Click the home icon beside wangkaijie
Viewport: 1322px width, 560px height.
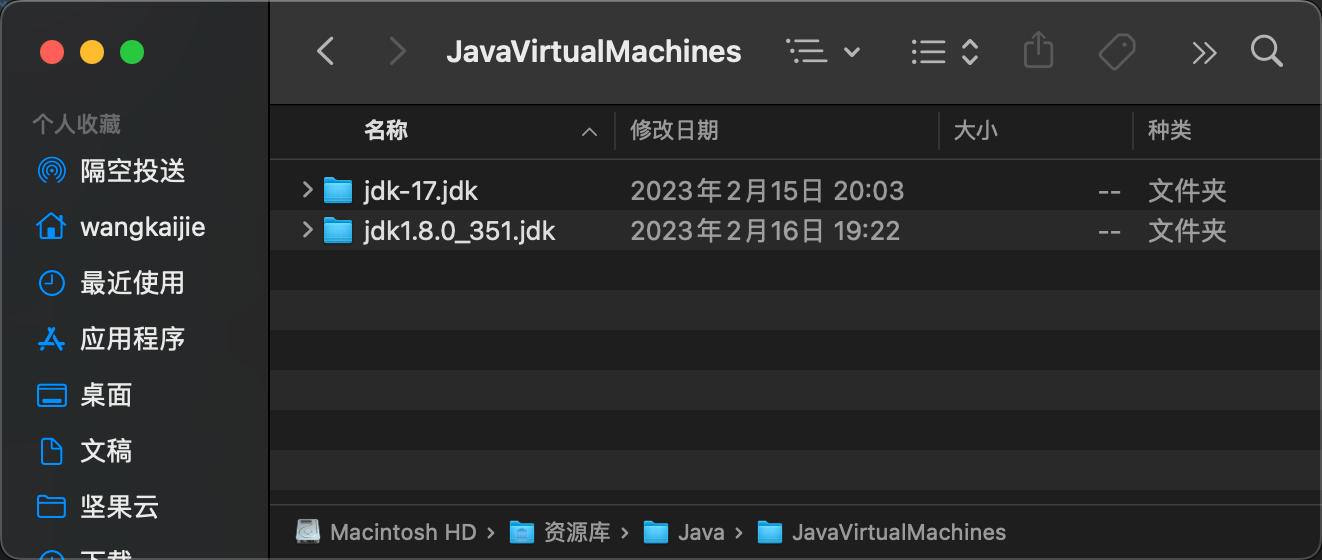51,227
